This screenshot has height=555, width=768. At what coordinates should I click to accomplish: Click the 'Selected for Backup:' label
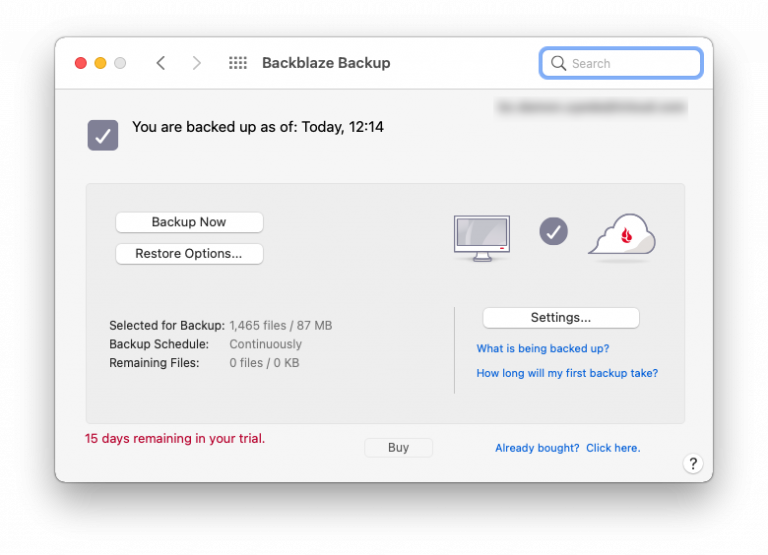click(167, 326)
